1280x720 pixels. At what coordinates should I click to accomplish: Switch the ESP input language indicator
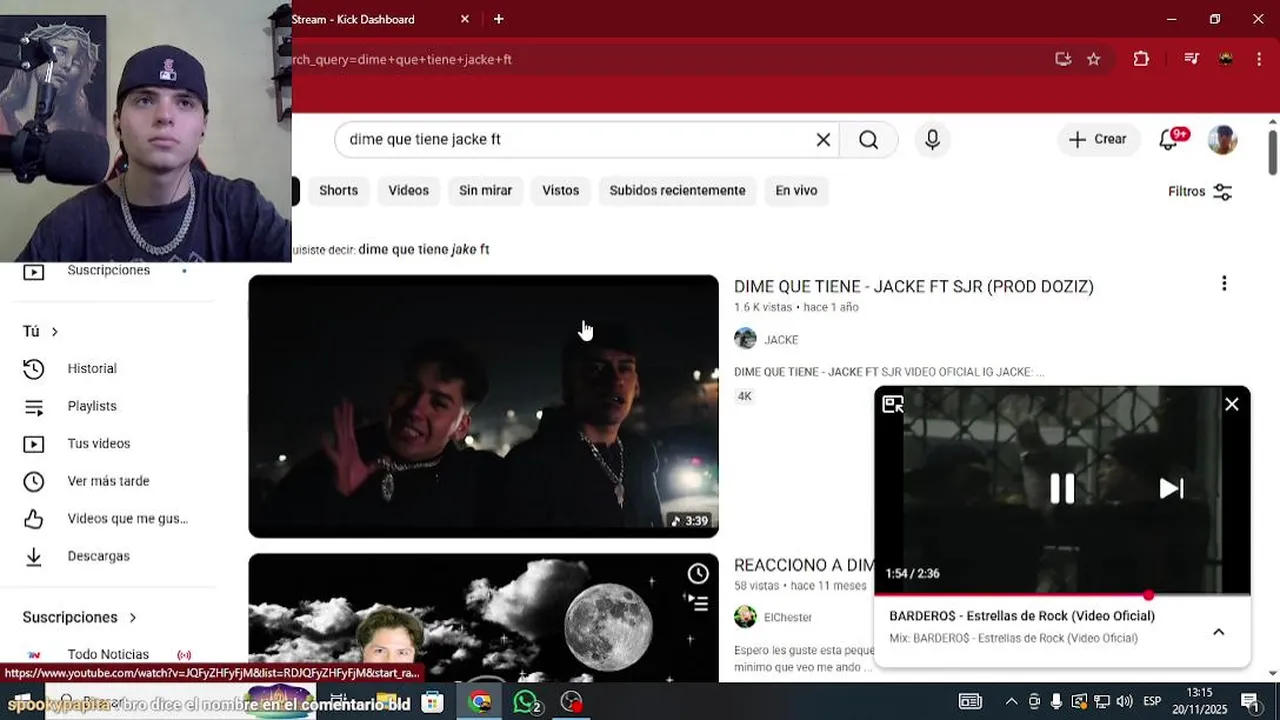tap(1152, 701)
